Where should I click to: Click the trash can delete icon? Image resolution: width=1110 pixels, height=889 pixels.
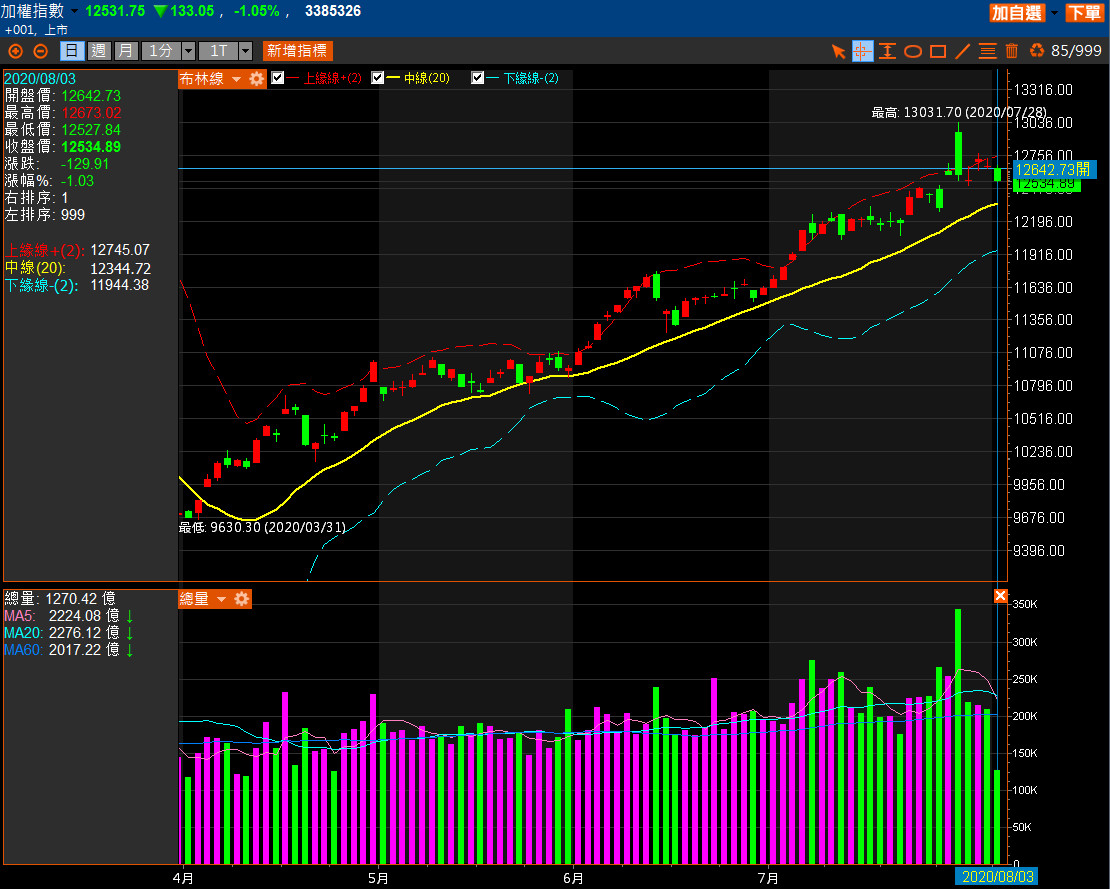coord(1012,51)
